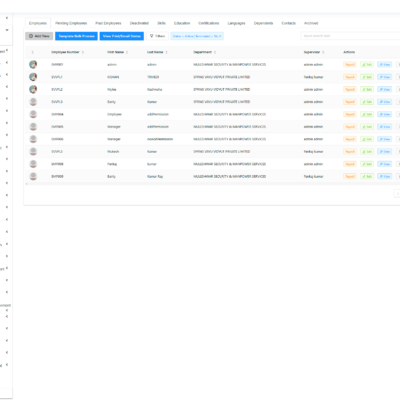The height and width of the screenshot is (400, 400).
Task: Click the sort icon above avatar column
Action: [32, 52]
